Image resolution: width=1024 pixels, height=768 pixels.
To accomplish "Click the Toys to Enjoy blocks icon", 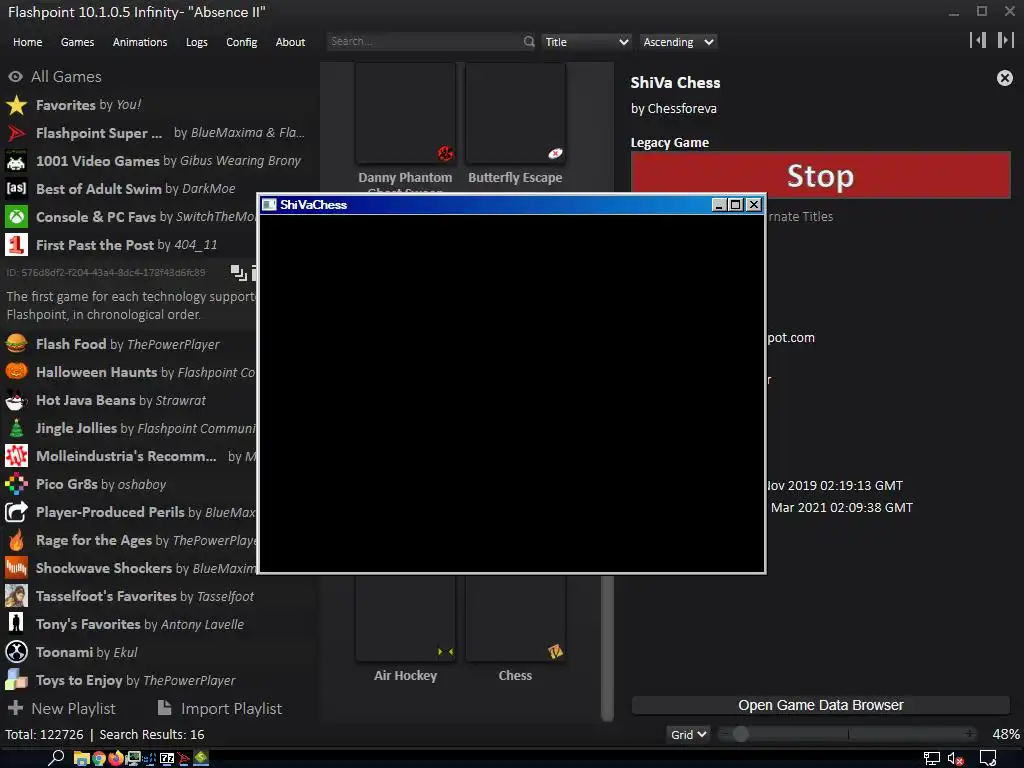I will (16, 680).
